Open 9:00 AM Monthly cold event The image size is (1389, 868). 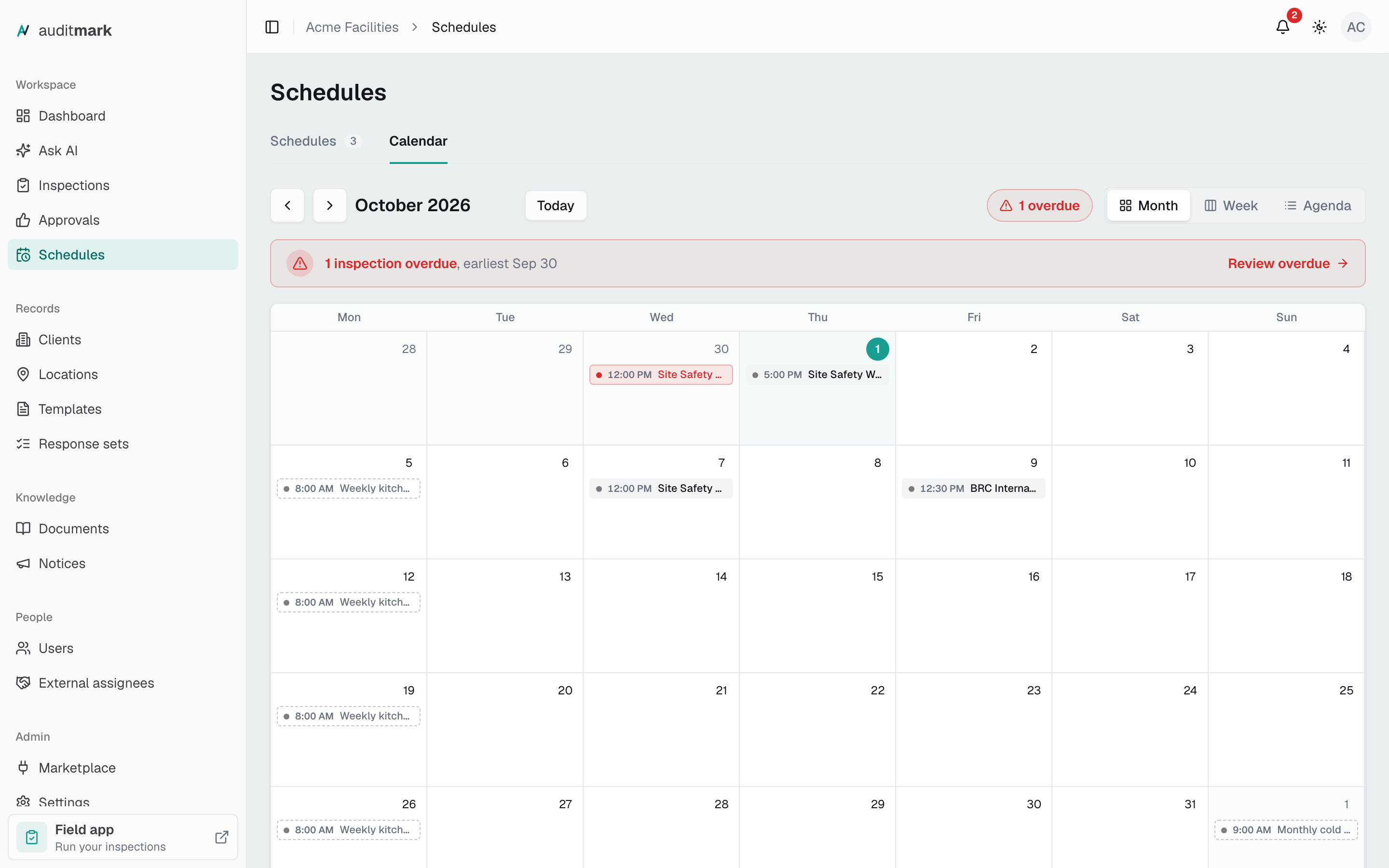(1286, 830)
